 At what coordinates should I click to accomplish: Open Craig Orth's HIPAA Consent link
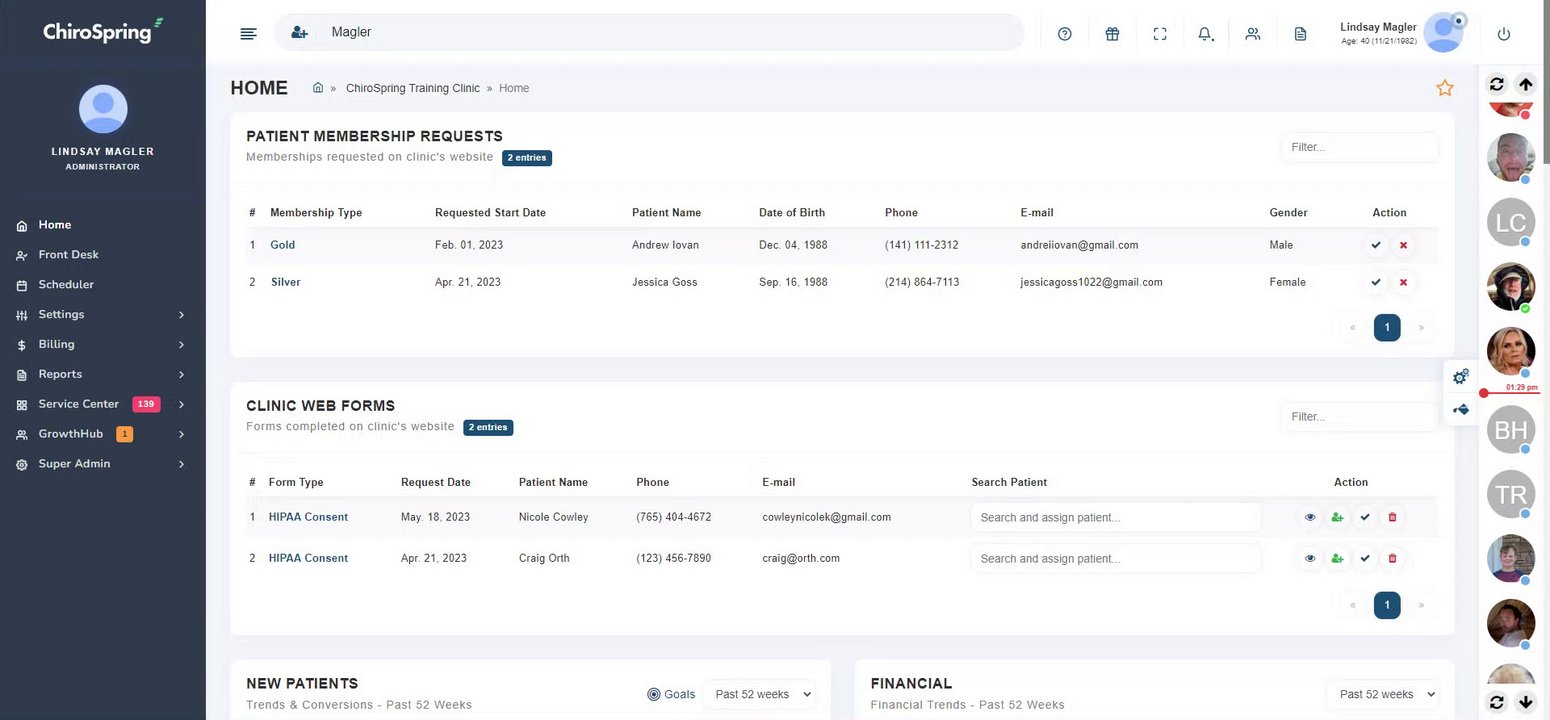point(308,558)
